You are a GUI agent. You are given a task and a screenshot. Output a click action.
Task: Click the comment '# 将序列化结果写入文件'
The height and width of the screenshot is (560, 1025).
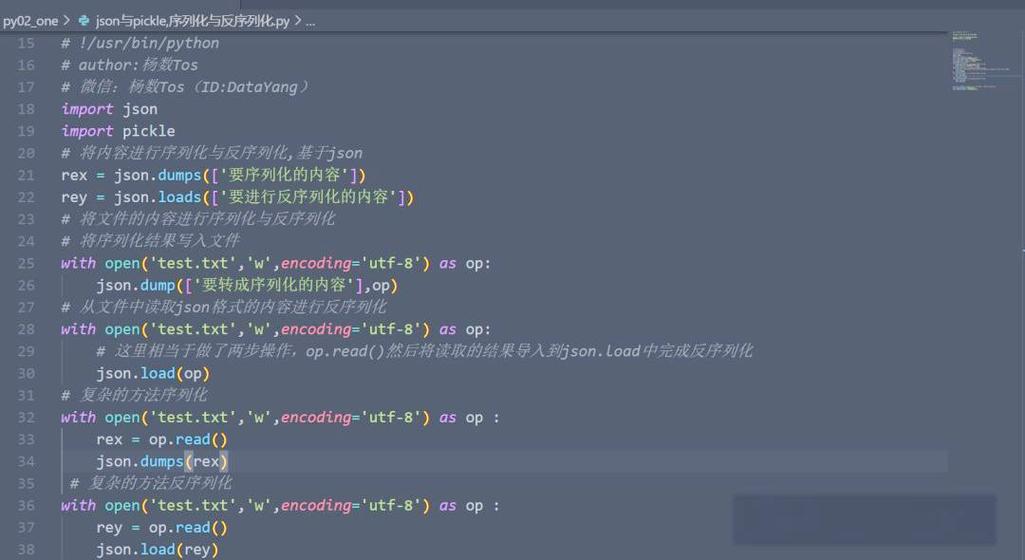(x=150, y=241)
